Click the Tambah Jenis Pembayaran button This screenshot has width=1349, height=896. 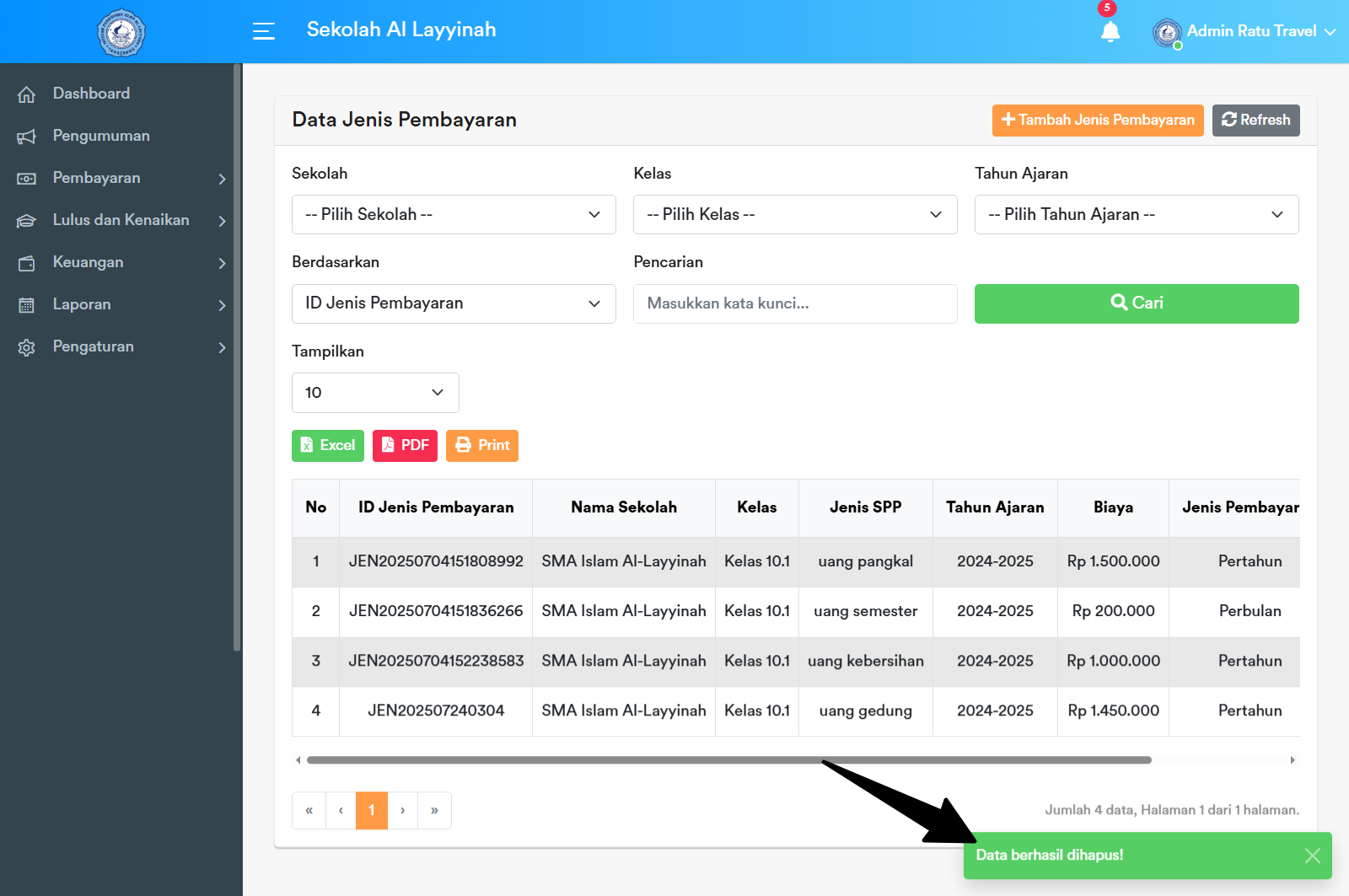1098,120
